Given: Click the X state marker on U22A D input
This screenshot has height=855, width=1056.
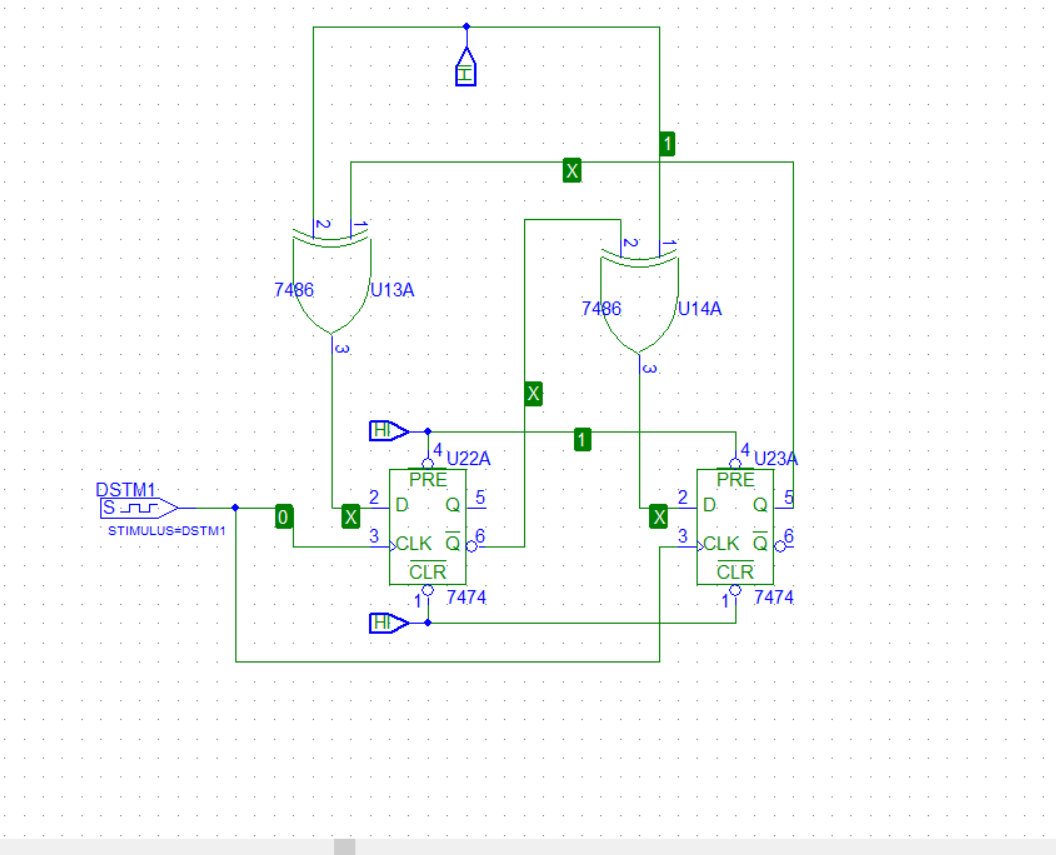Looking at the screenshot, I should pyautogui.click(x=350, y=517).
